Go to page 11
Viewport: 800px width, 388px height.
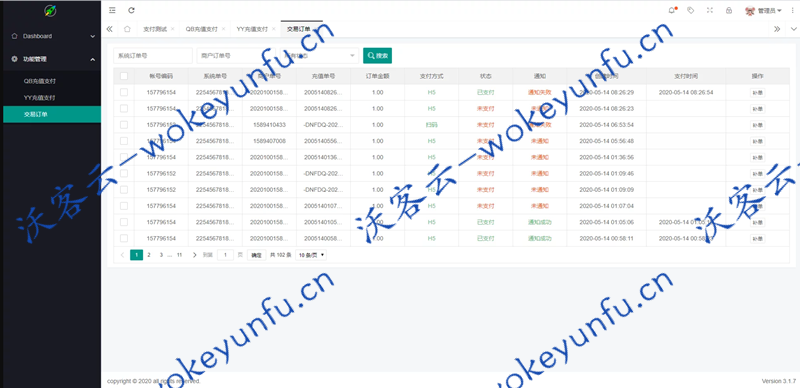pos(179,255)
